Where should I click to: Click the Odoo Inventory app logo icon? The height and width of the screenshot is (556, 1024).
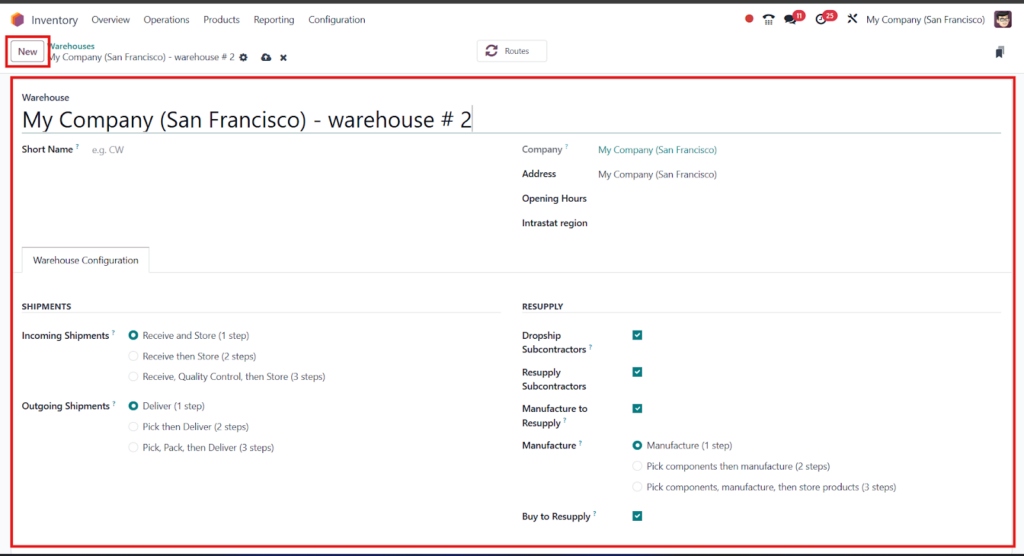tap(18, 20)
